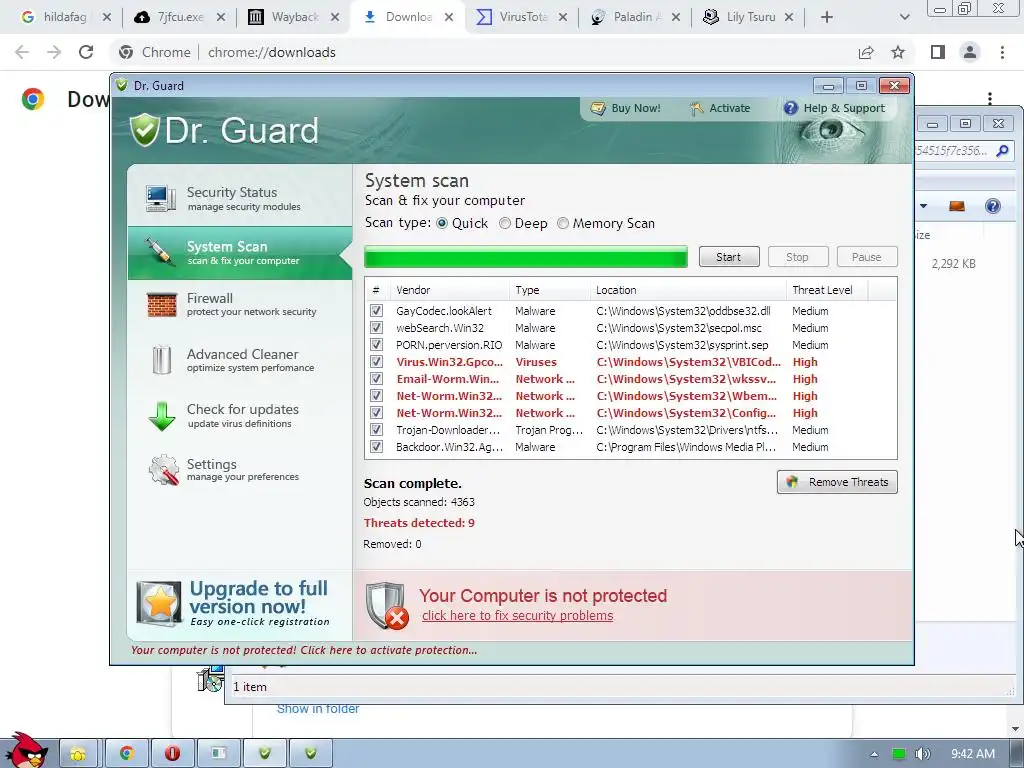Click the System Scan syringe icon
The image size is (1024, 768).
159,251
